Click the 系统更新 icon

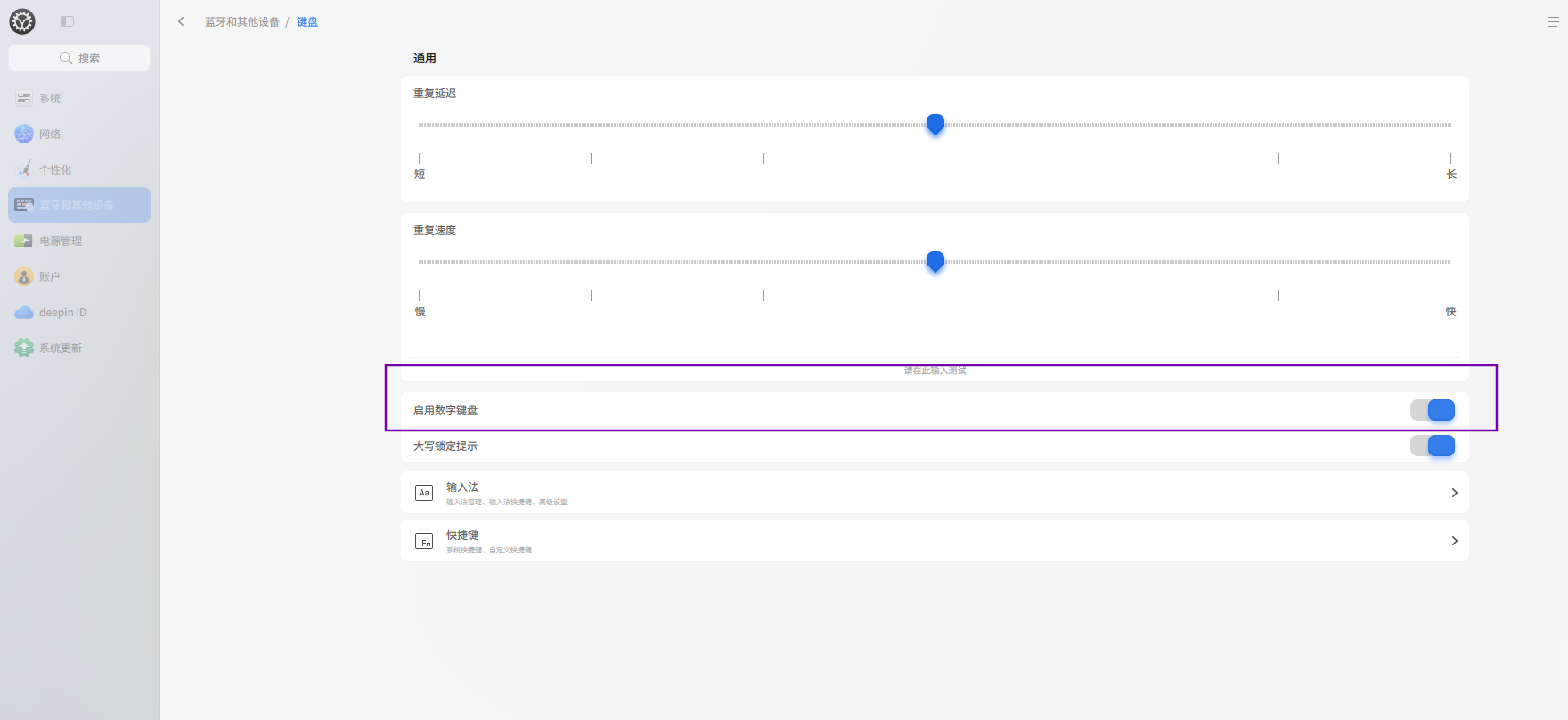pos(24,348)
